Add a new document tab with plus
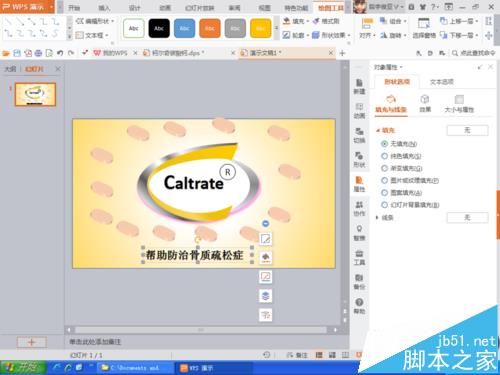 (x=342, y=53)
